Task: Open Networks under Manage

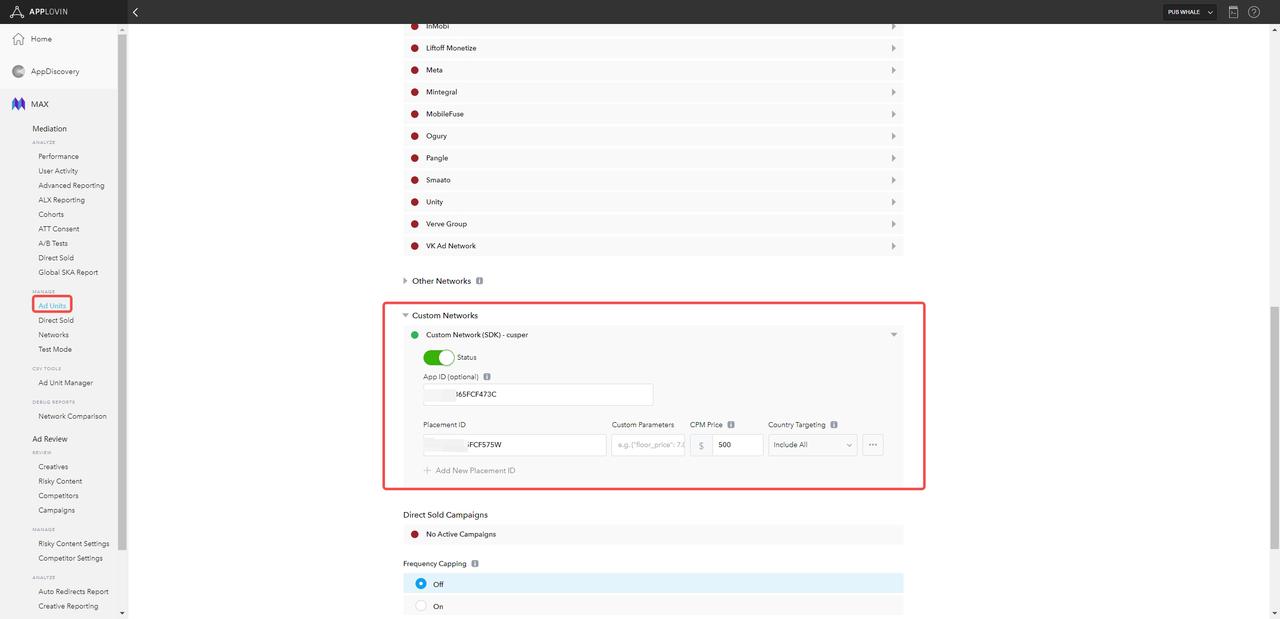Action: pos(53,335)
